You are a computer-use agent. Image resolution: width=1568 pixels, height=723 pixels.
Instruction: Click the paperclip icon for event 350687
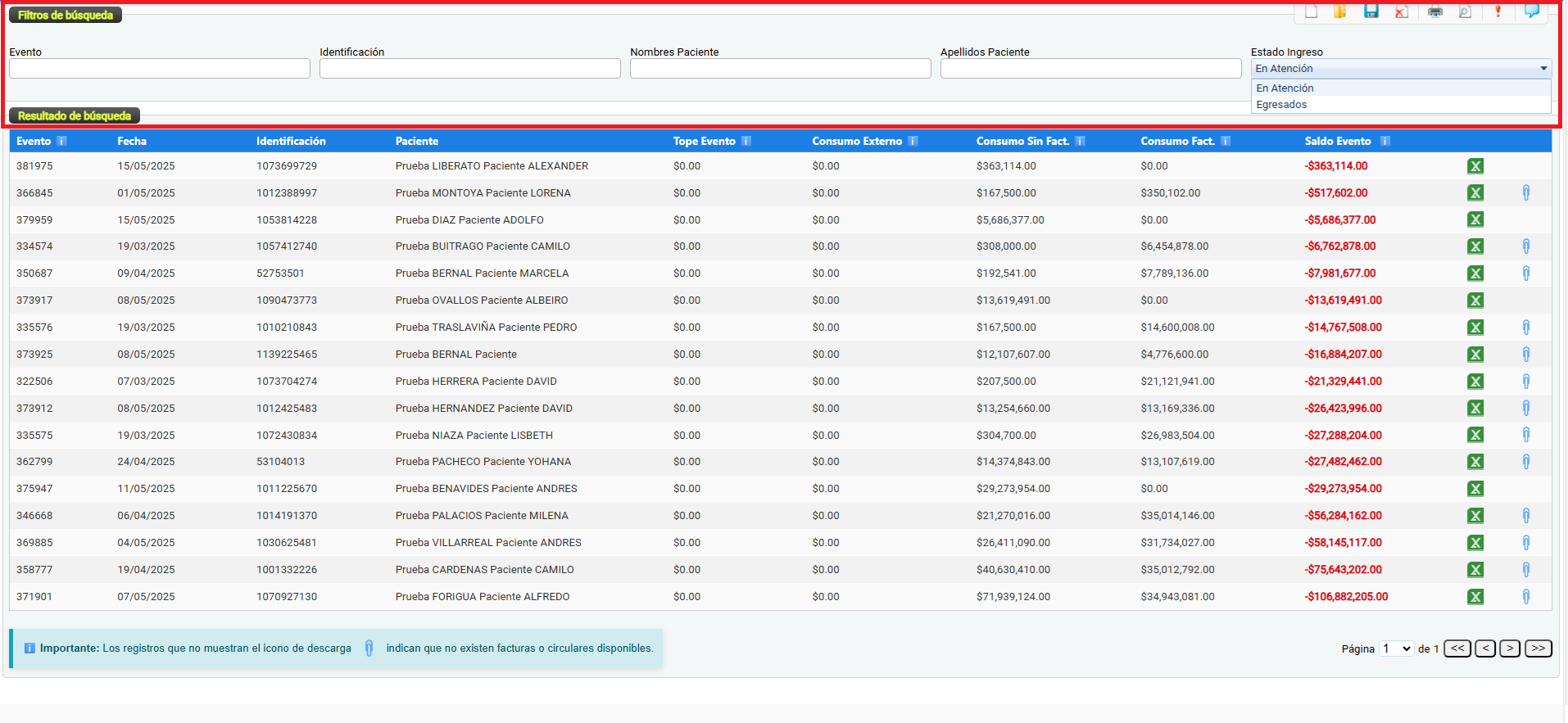point(1526,273)
